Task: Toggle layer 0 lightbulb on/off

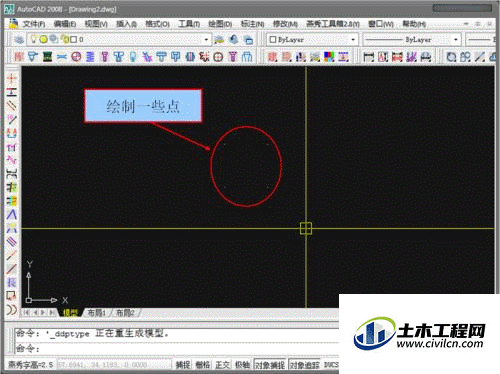Action: 34,39
